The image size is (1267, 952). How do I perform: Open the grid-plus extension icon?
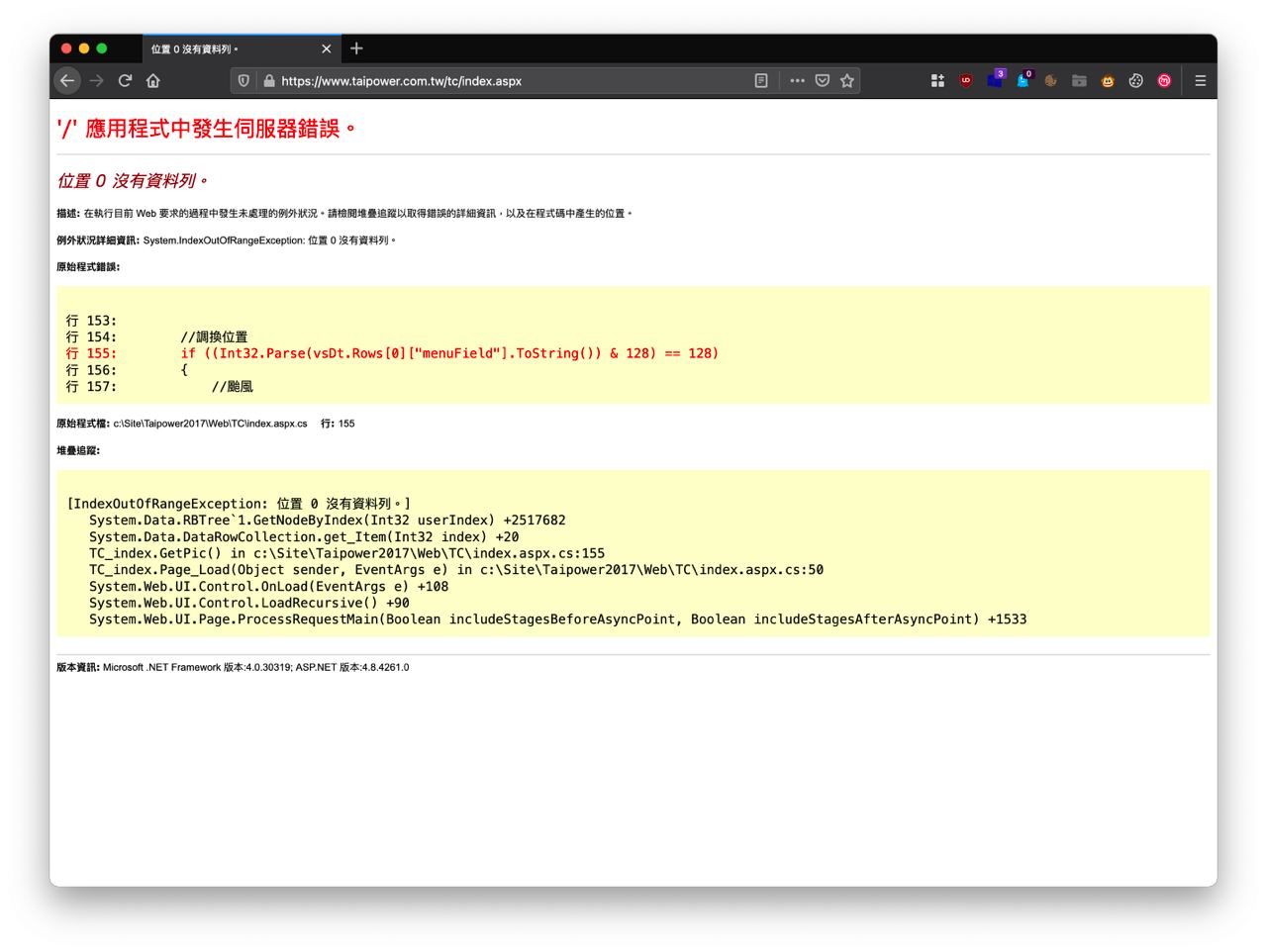click(x=937, y=81)
